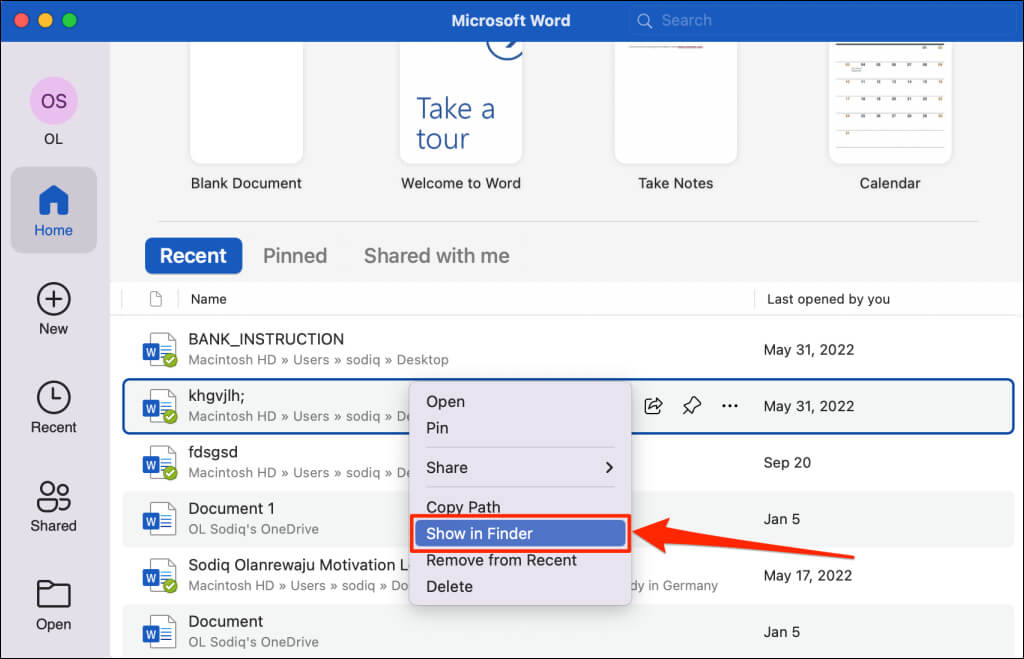Open the OS account avatar
Viewport: 1024px width, 659px height.
[x=54, y=101]
